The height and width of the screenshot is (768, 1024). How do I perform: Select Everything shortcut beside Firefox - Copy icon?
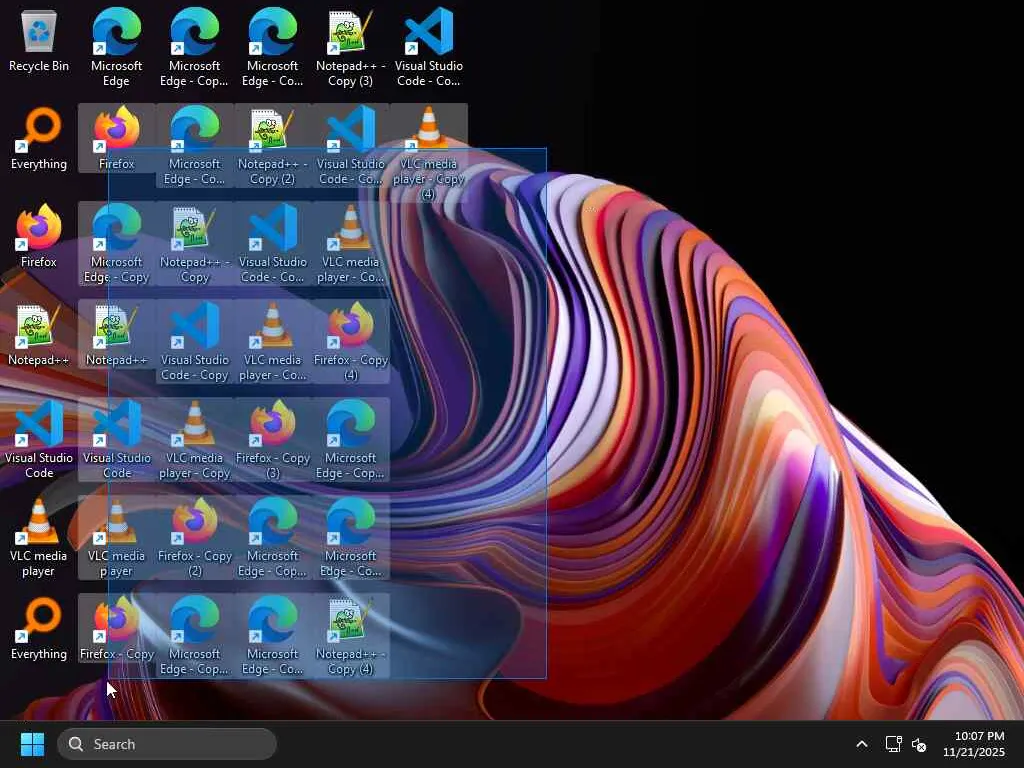click(x=39, y=628)
